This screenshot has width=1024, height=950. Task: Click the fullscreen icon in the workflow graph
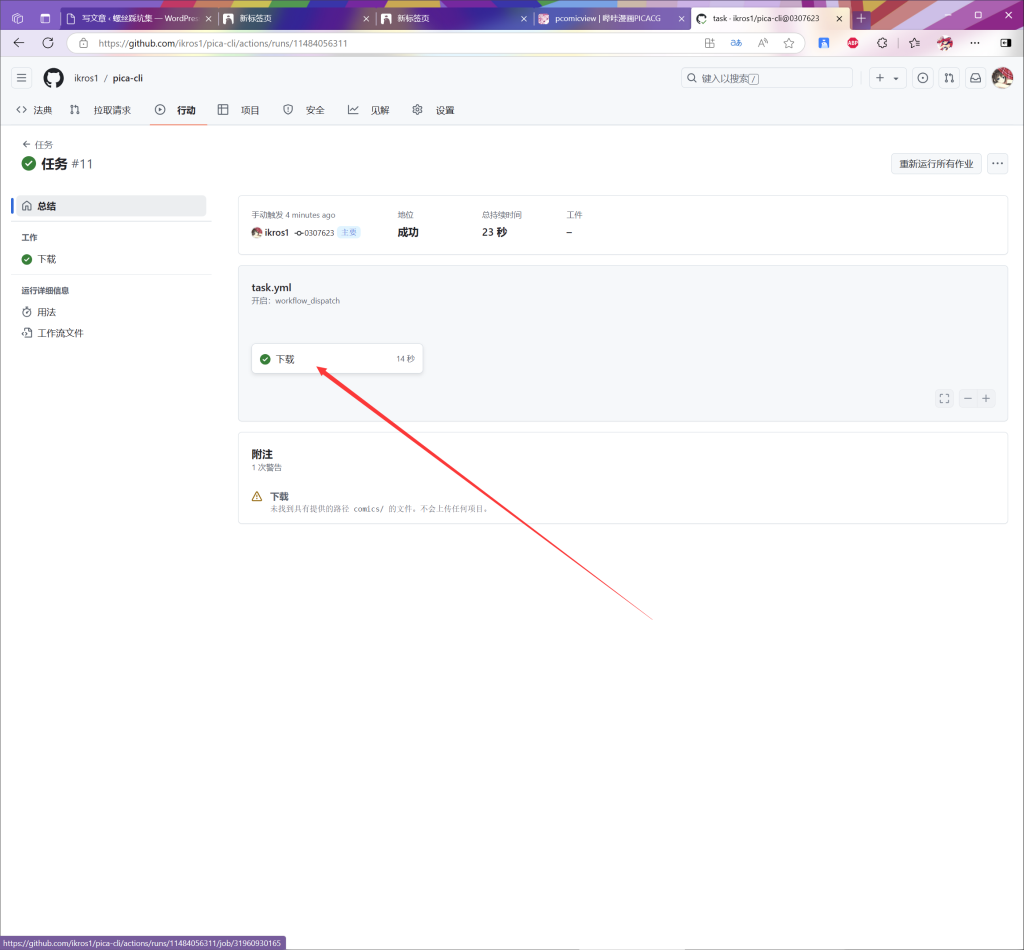click(944, 398)
